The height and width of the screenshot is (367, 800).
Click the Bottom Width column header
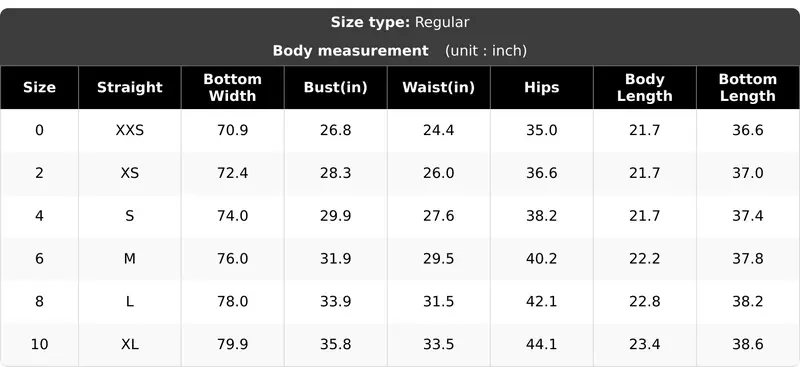click(233, 87)
